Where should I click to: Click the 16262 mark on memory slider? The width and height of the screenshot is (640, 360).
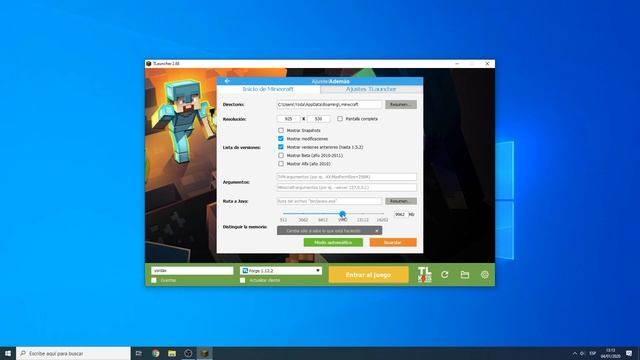382,220
